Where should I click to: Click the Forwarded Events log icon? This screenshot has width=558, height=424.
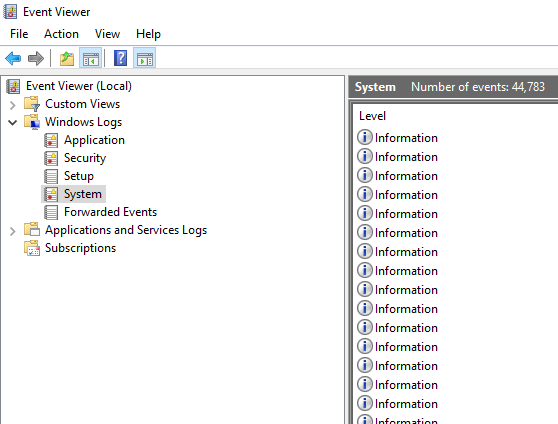point(51,212)
